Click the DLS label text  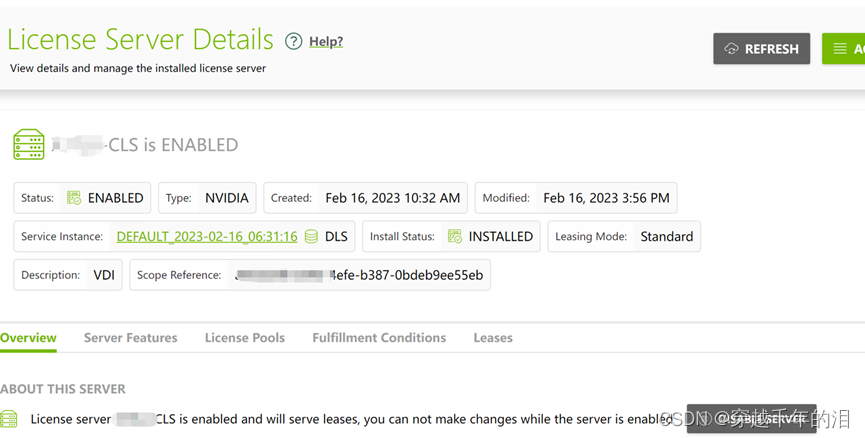pyautogui.click(x=336, y=237)
